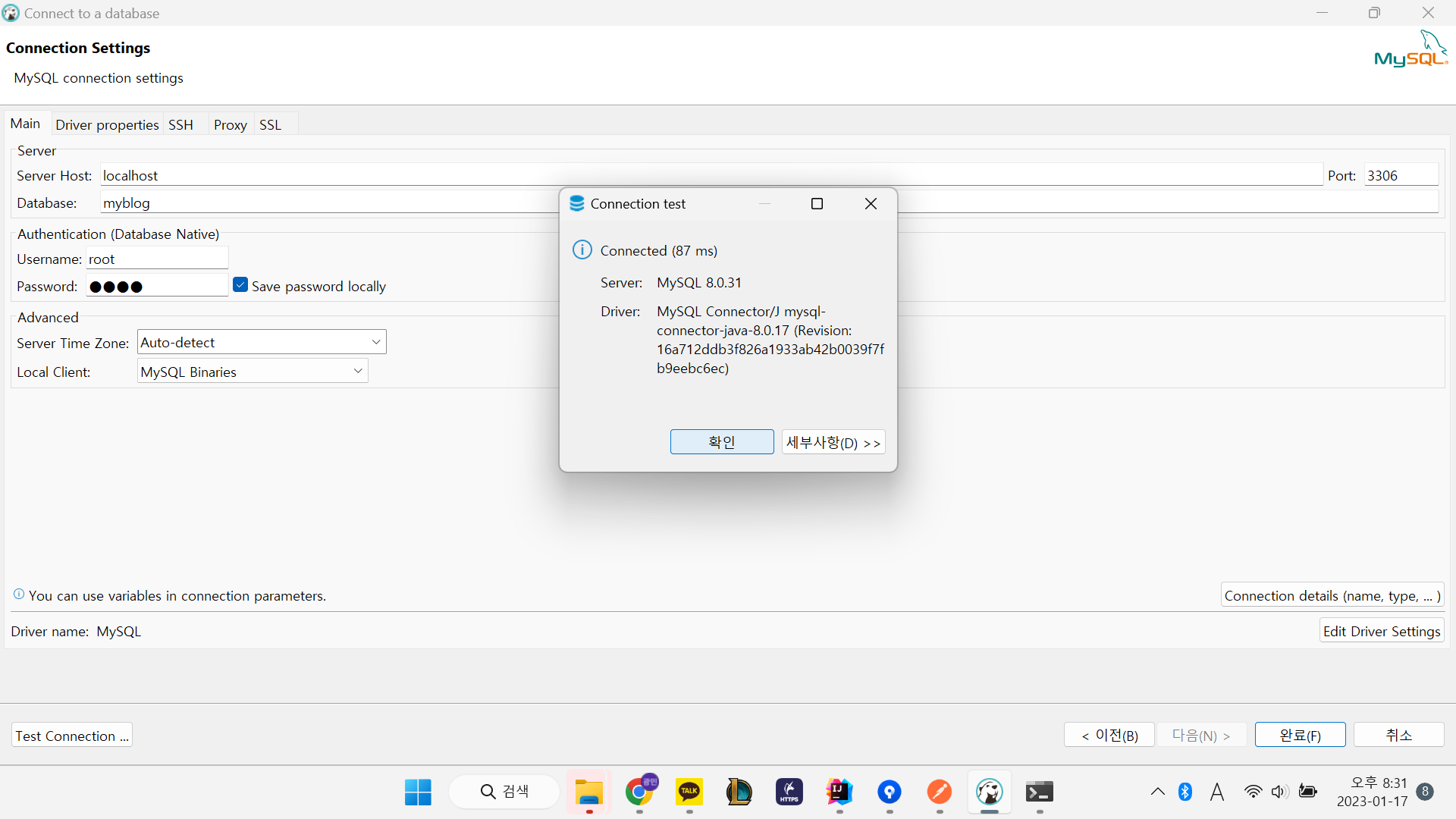
Task: Click the Bluetooth tray icon
Action: [1185, 792]
